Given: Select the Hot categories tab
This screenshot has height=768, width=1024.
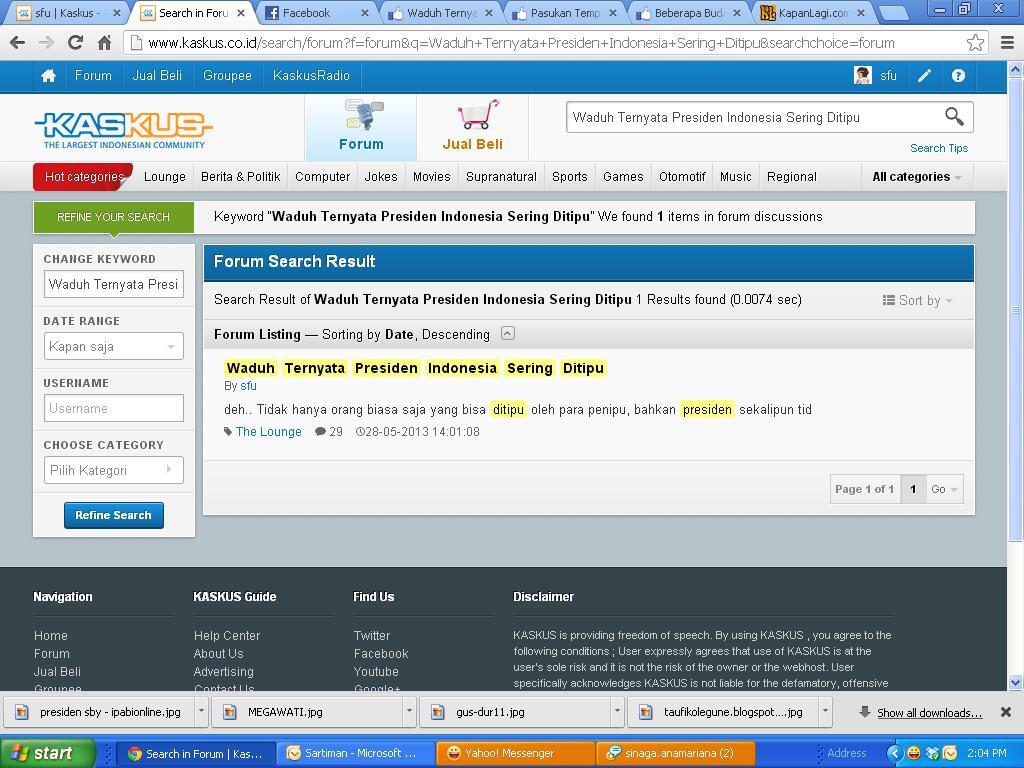Looking at the screenshot, I should 84,177.
